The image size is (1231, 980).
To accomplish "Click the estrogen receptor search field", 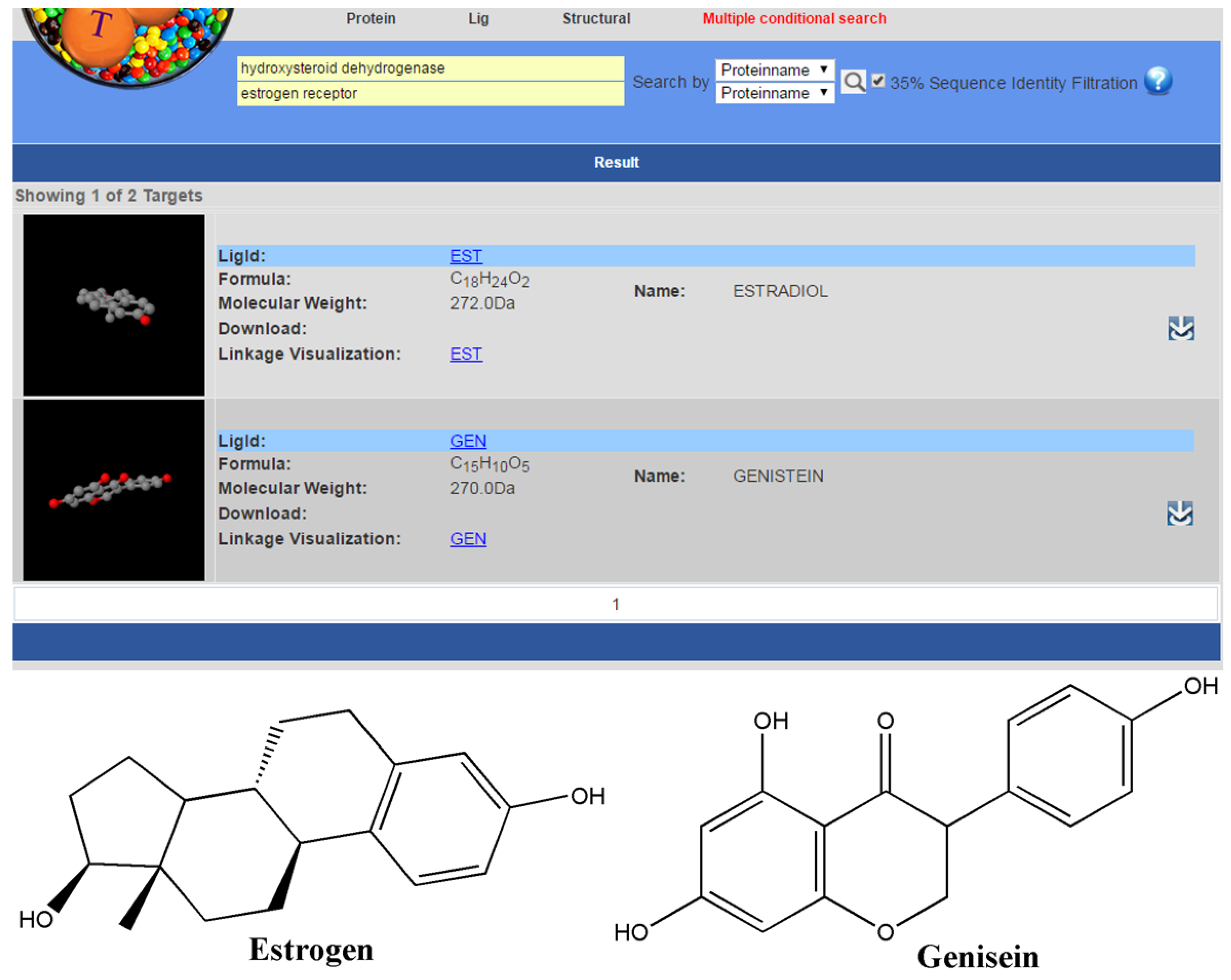I will pyautogui.click(x=430, y=94).
